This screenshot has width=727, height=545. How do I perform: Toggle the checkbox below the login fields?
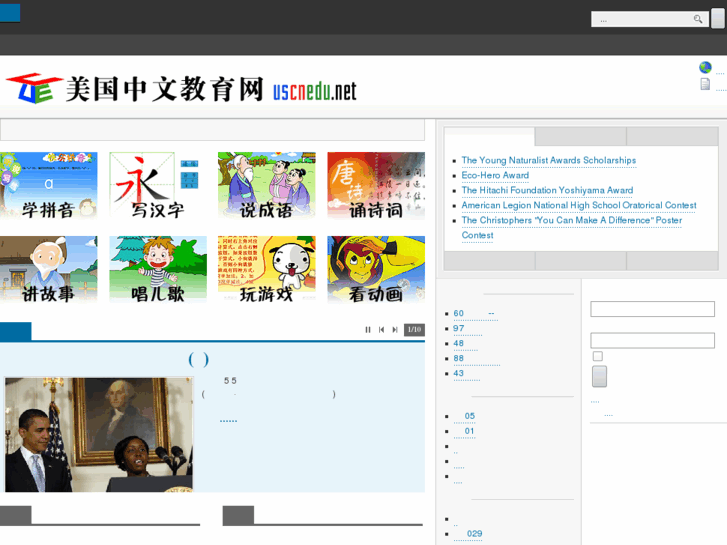point(598,356)
